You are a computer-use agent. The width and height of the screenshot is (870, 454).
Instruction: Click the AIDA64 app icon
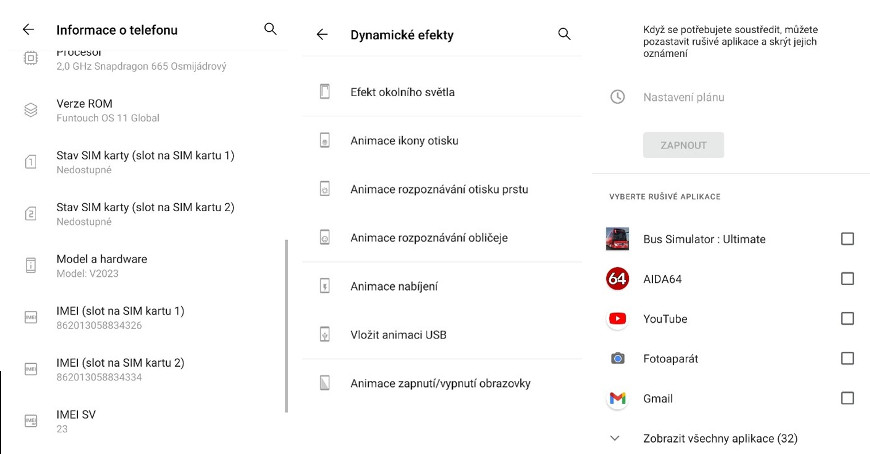coord(617,279)
